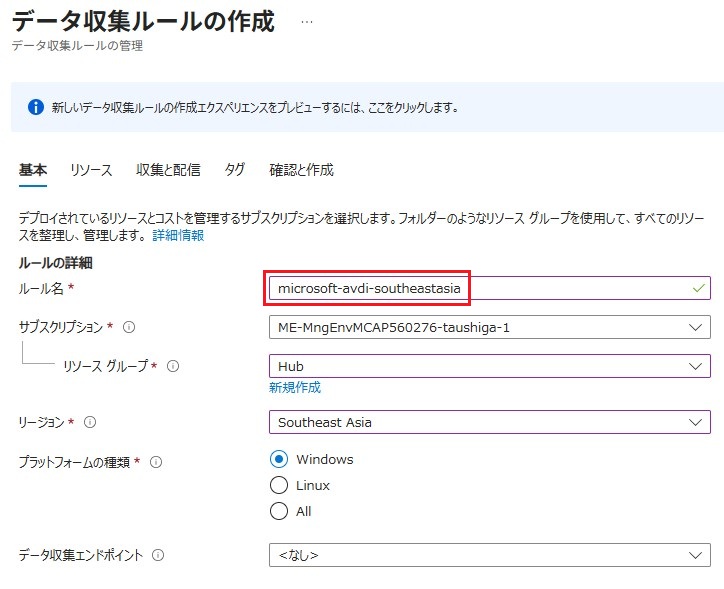Viewport: 724px width, 589px height.
Task: Click the info icon beside データ収集エンドポイント
Action: 158,555
